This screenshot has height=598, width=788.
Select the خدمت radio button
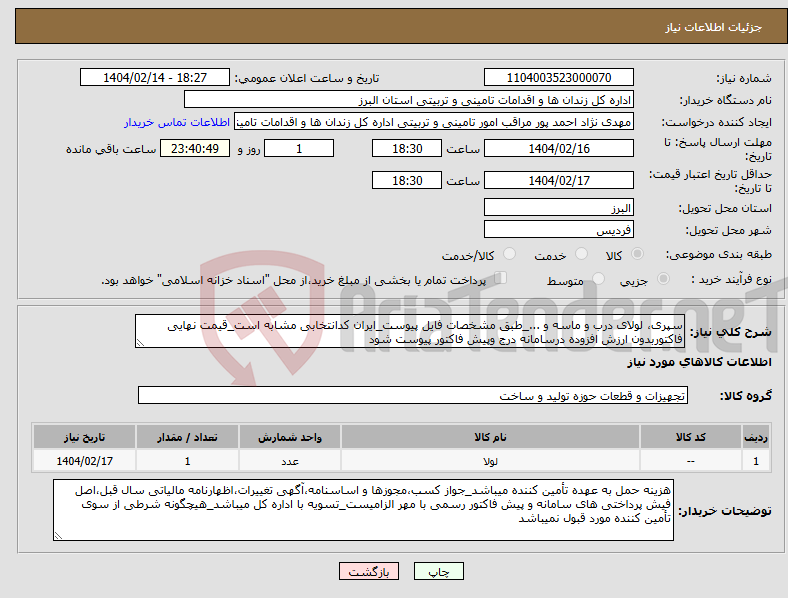click(581, 254)
